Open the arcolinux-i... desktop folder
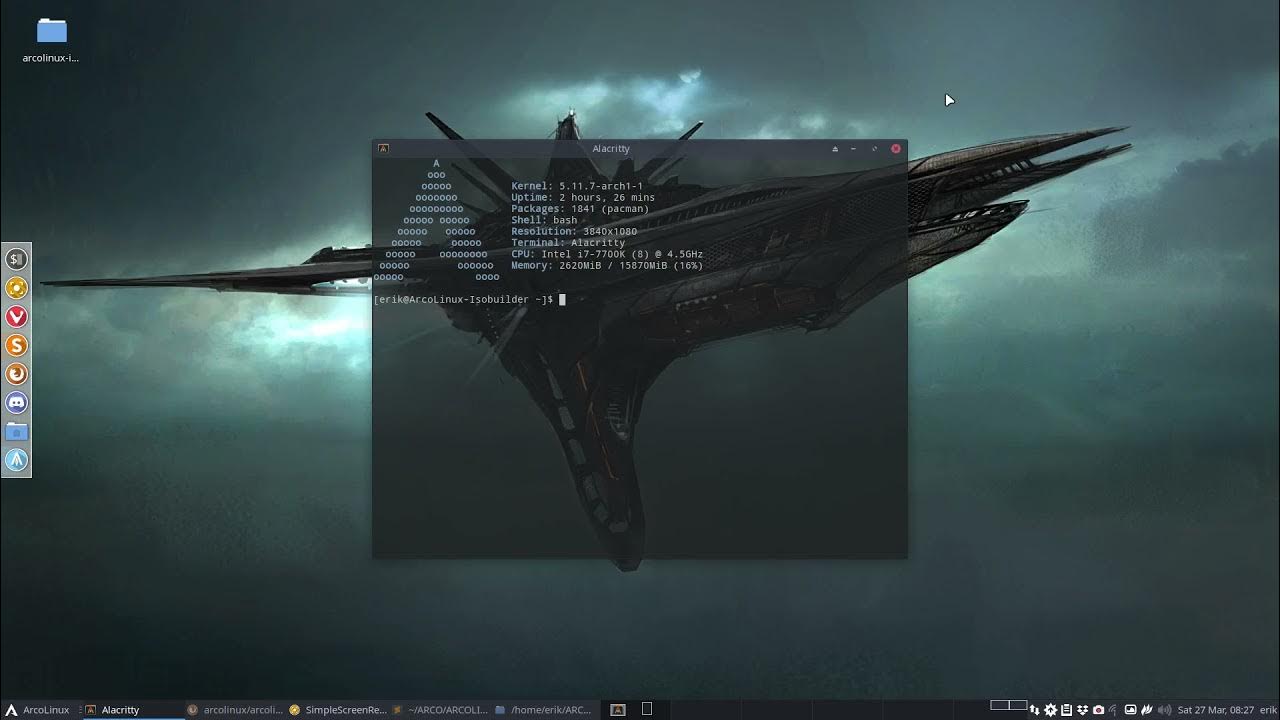This screenshot has height=720, width=1280. click(x=51, y=40)
